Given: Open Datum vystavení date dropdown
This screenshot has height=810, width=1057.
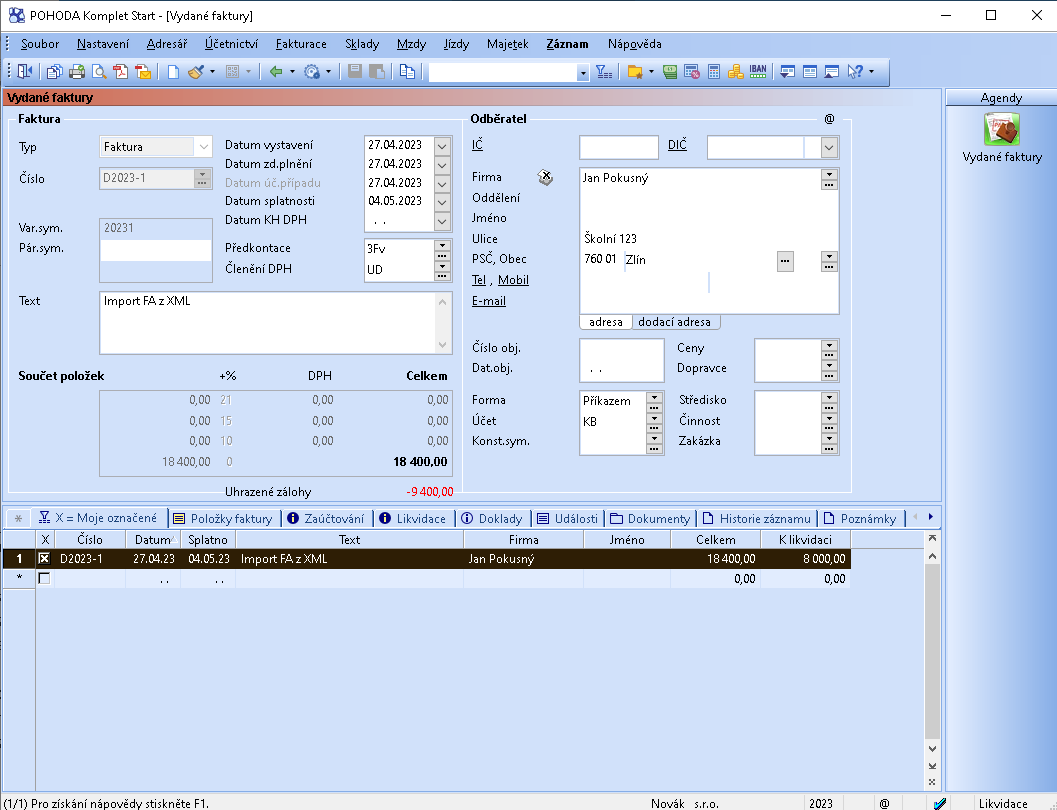Looking at the screenshot, I should (x=442, y=145).
